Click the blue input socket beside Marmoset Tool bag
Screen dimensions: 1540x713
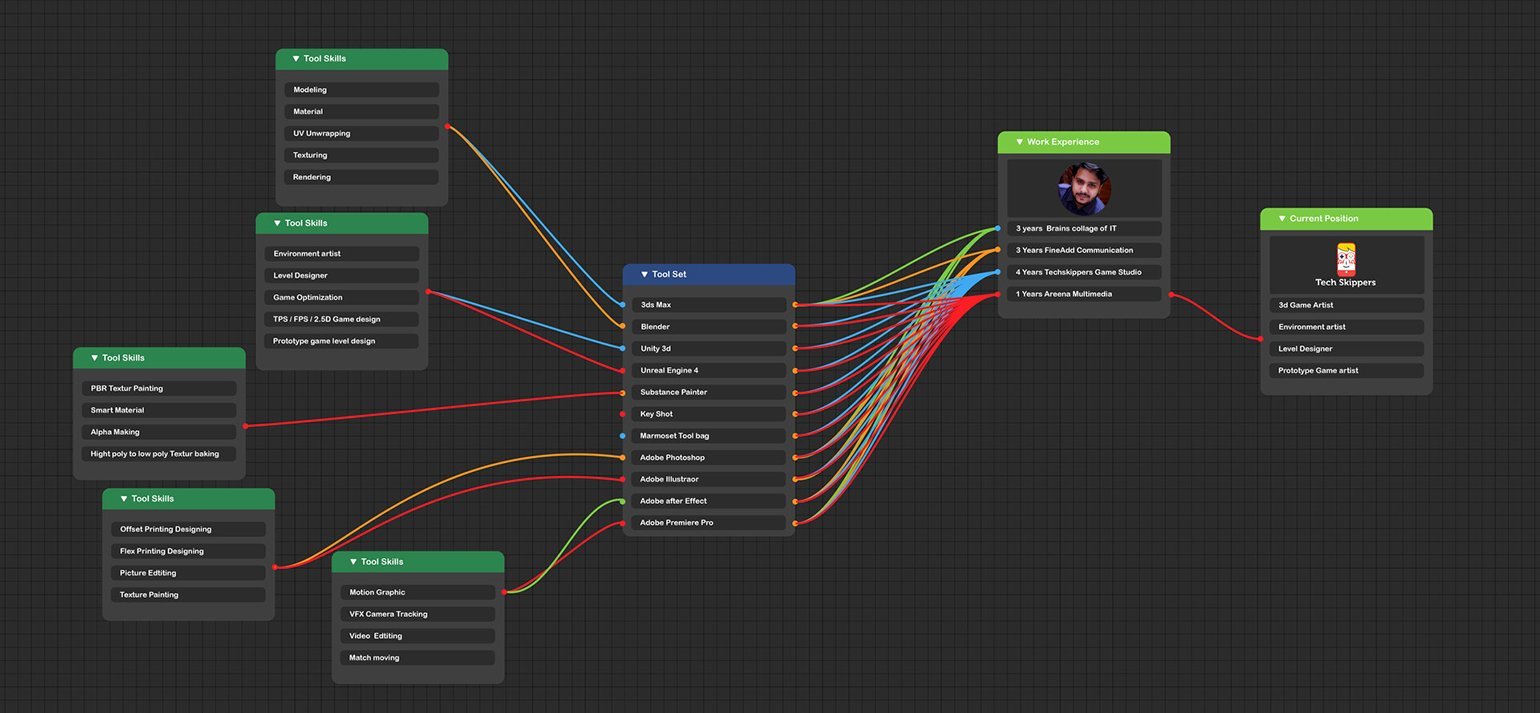(x=622, y=436)
